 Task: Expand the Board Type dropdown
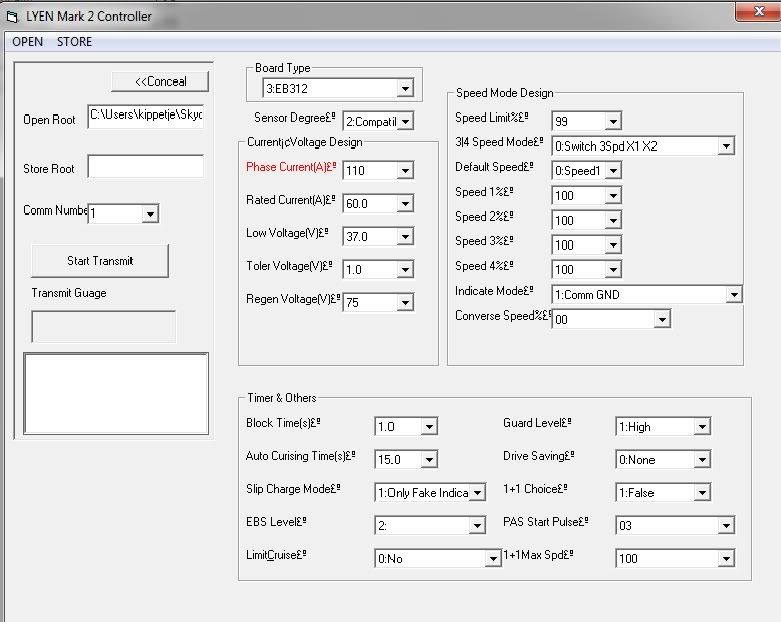tap(404, 89)
